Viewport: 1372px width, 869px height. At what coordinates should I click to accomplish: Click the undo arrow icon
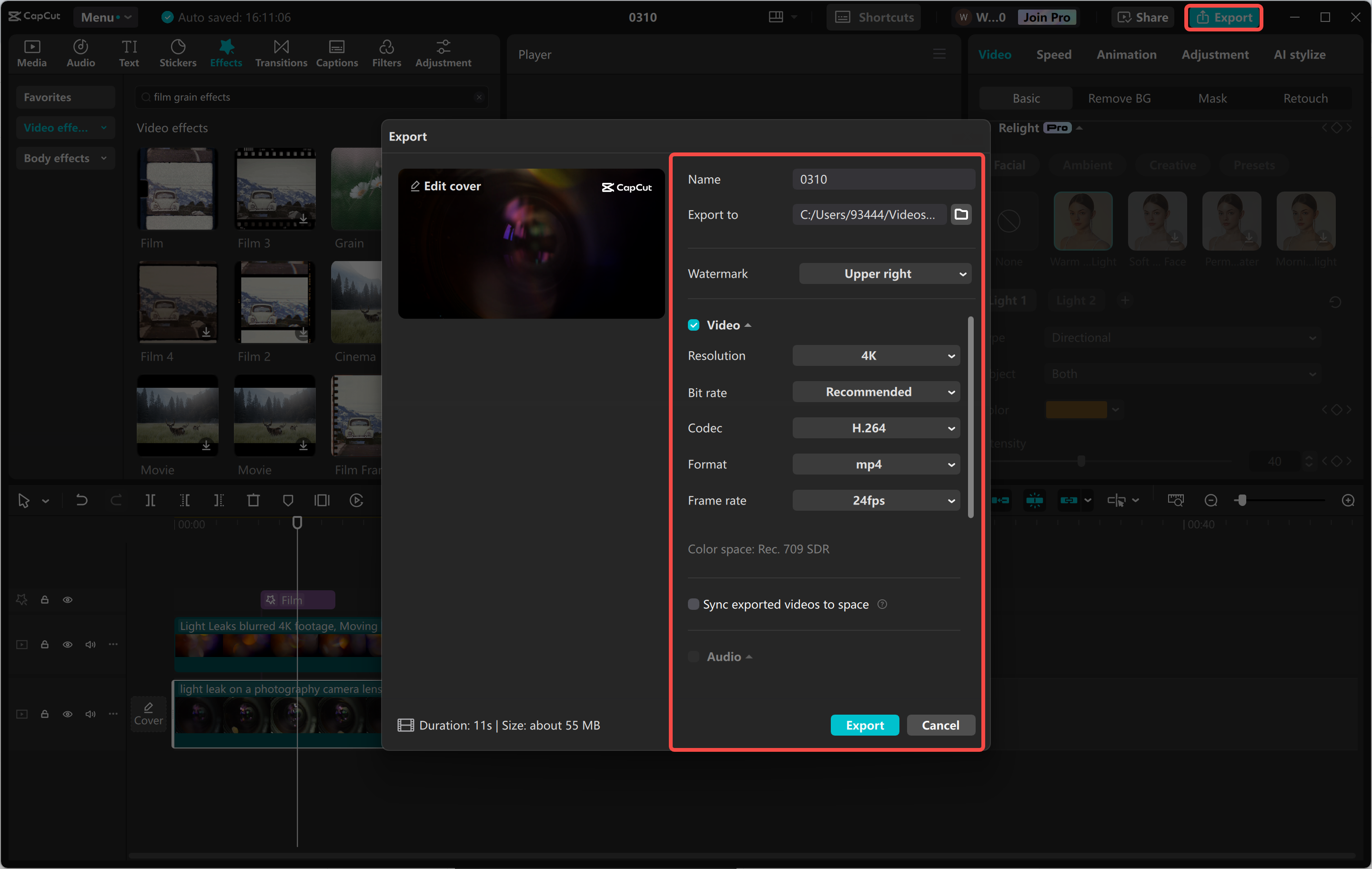tap(81, 500)
